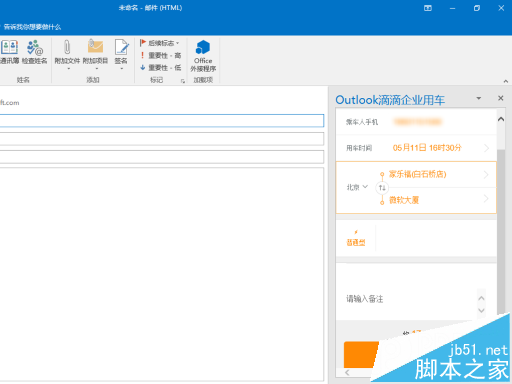Click the horizontal scroll left arrow
Image resolution: width=512 pixels, height=384 pixels.
(347, 373)
